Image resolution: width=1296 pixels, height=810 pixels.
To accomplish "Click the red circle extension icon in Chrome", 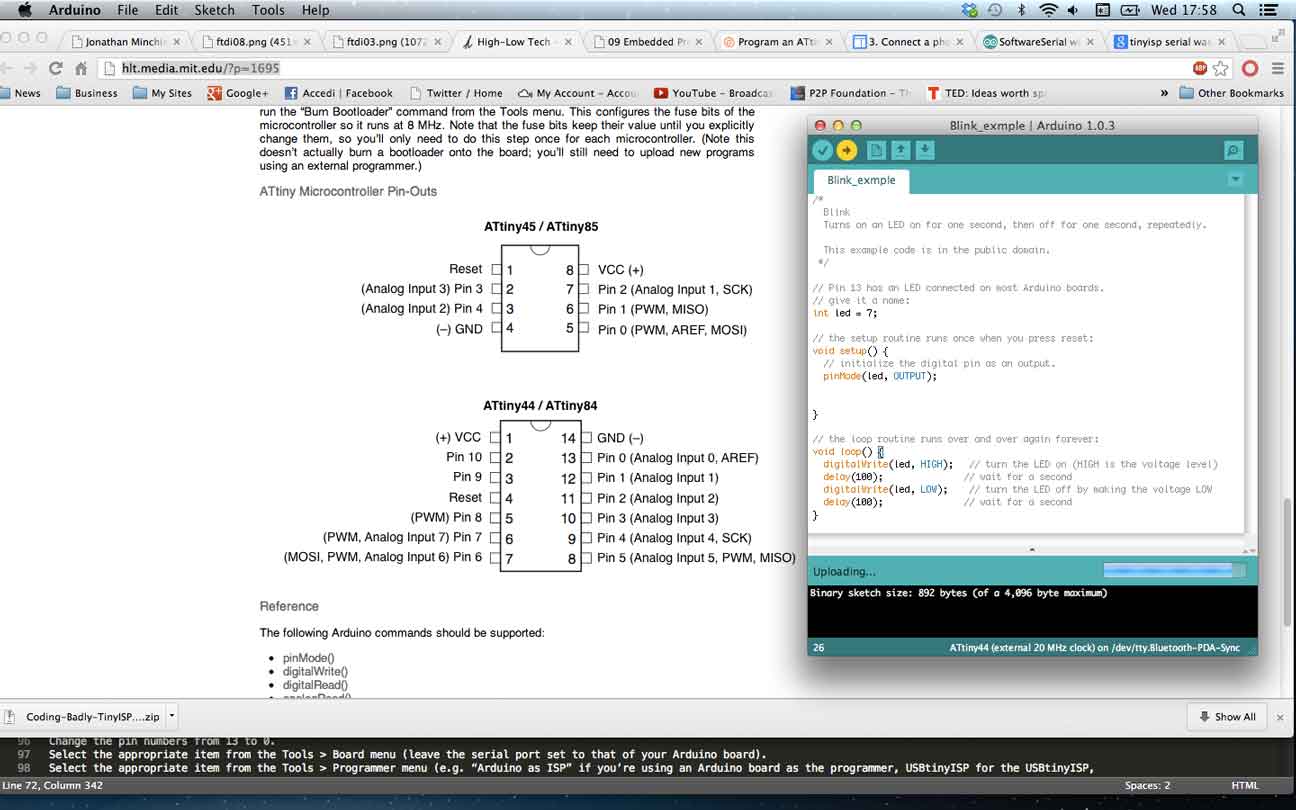I will (x=1250, y=68).
